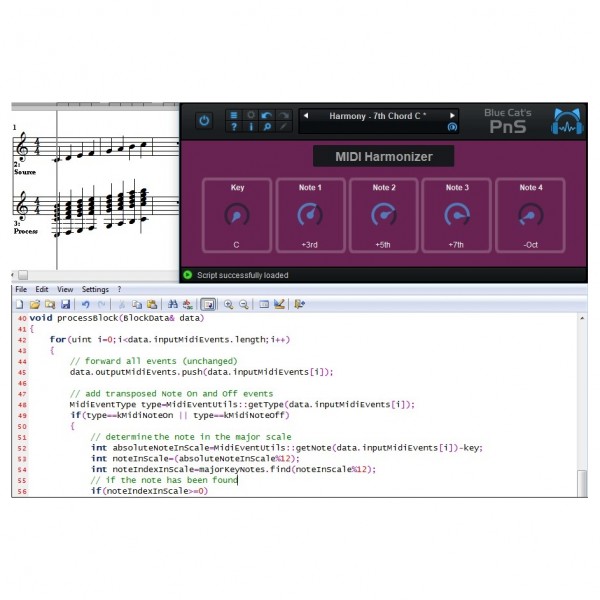Click the exit door toolbar icon
Image resolution: width=600 pixels, height=600 pixels.
point(300,304)
